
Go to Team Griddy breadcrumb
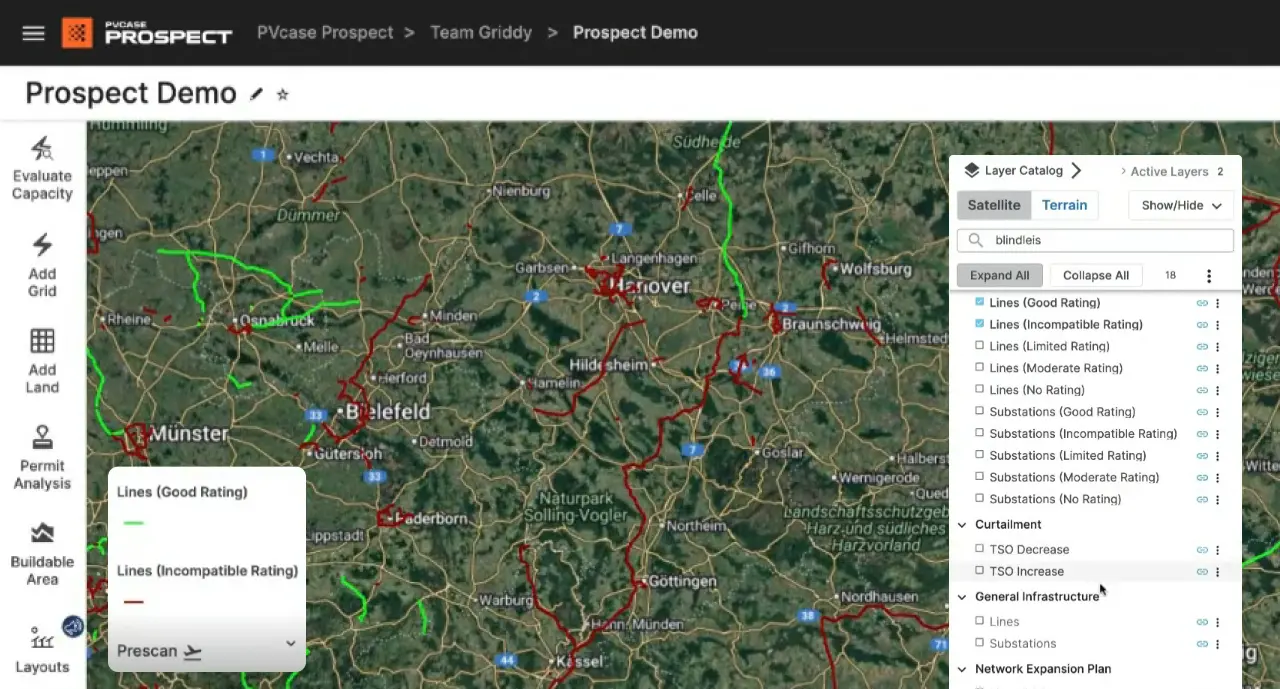click(481, 33)
